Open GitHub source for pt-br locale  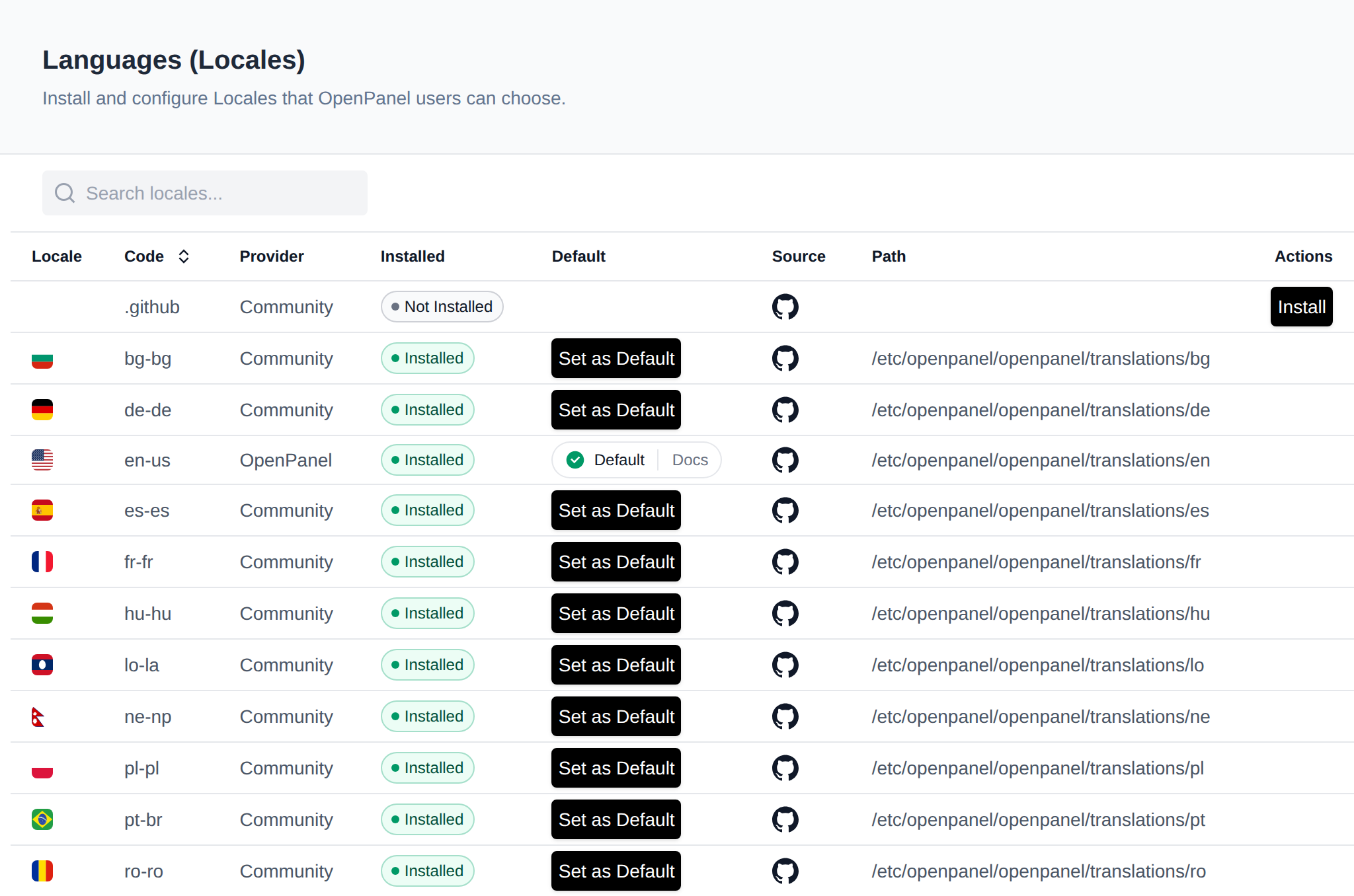coord(785,819)
